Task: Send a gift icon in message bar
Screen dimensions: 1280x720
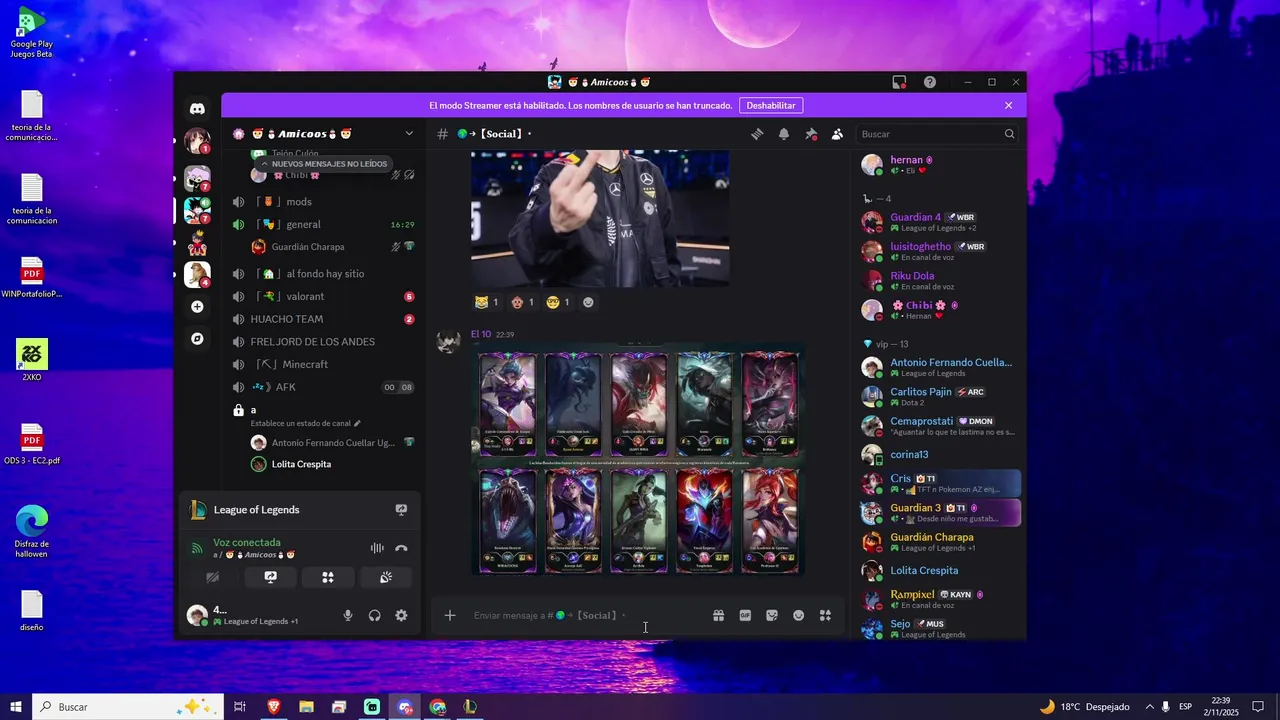Action: [718, 616]
